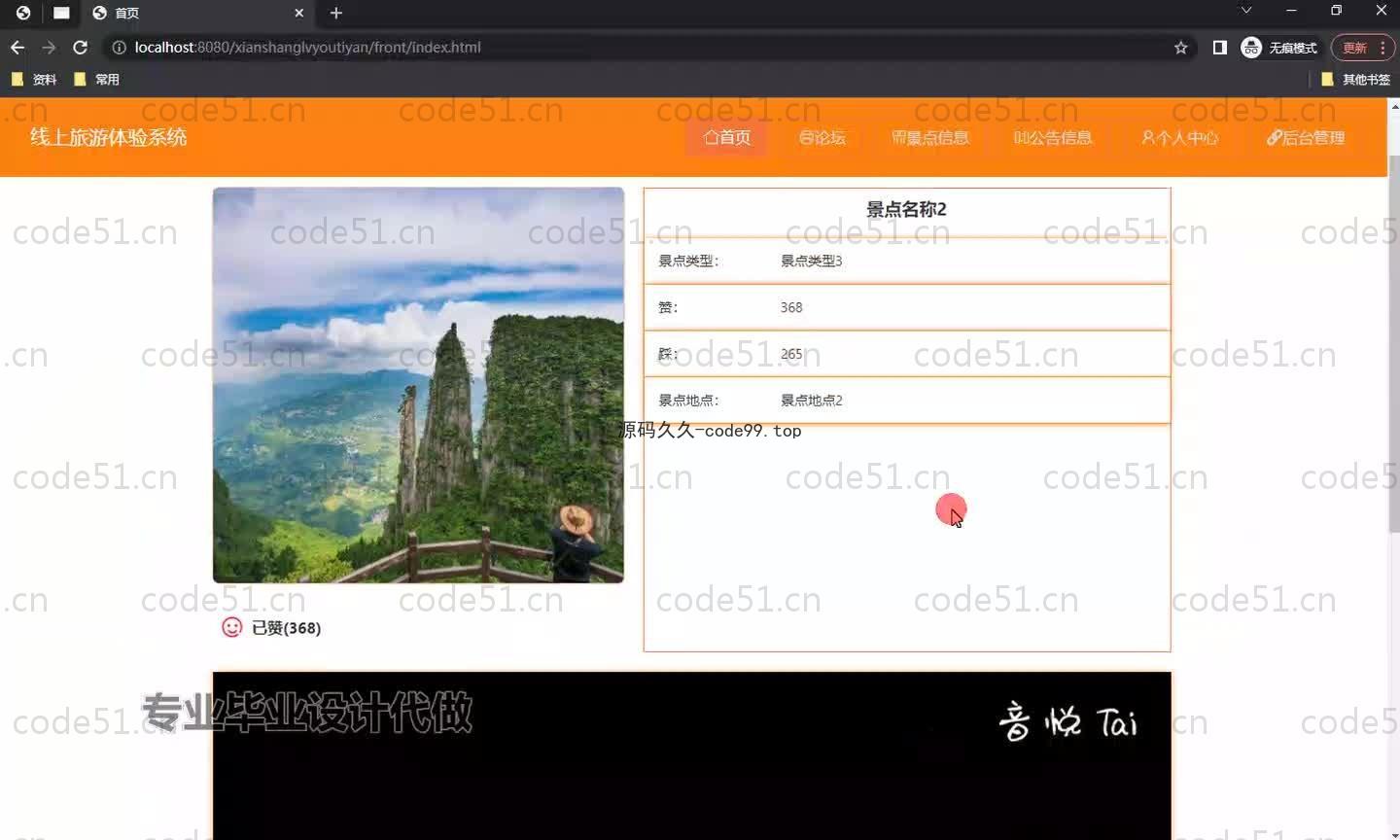
Task: Click the browser back arrow
Action: click(17, 47)
